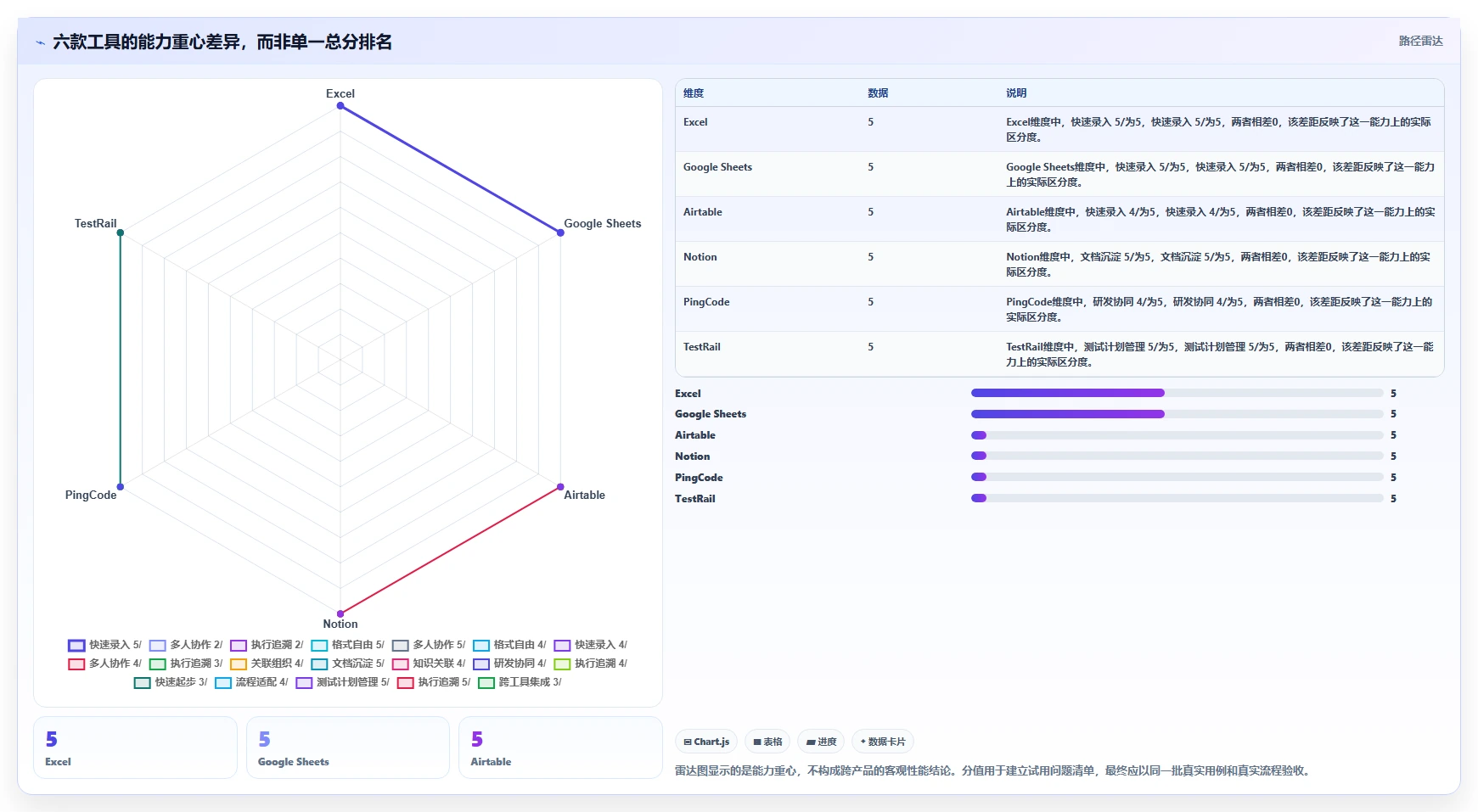Click the 流程适配 4/ legend color box

pyautogui.click(x=223, y=683)
